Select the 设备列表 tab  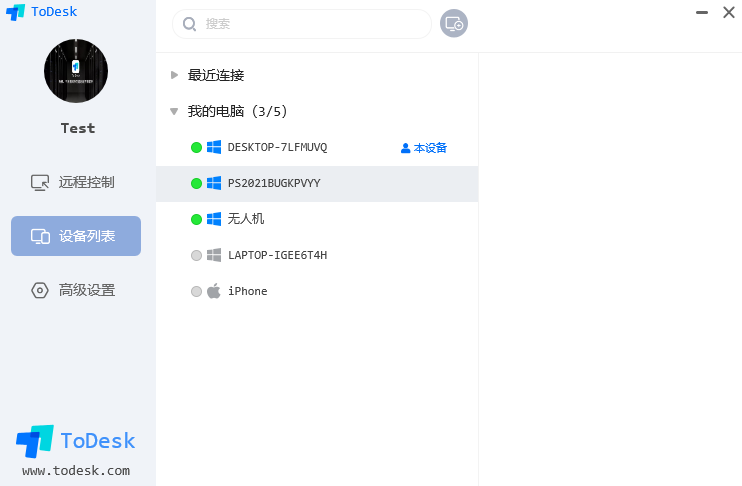(x=76, y=236)
